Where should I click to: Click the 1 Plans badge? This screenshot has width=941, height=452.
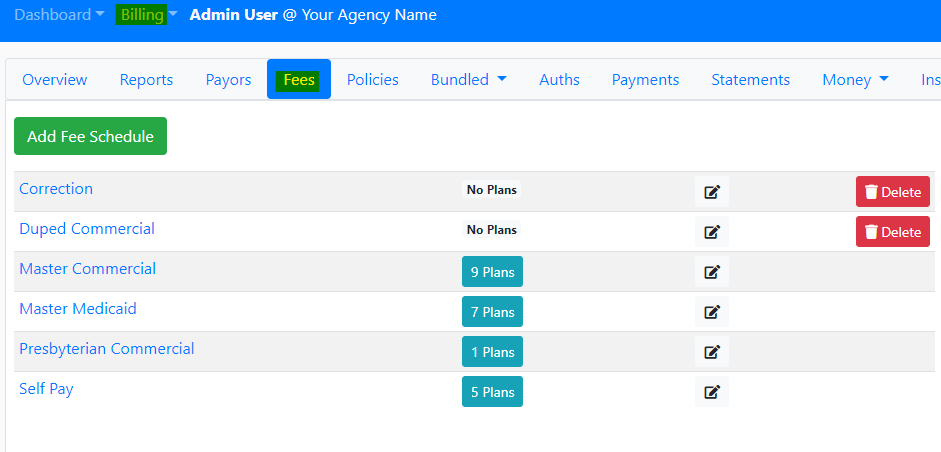pyautogui.click(x=492, y=352)
